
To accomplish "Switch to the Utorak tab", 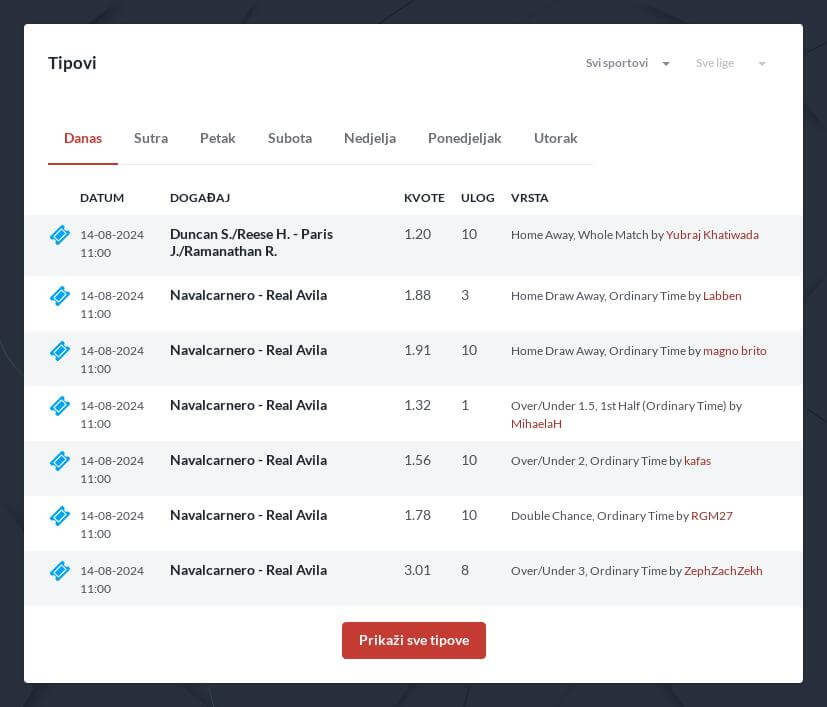I will click(x=555, y=138).
